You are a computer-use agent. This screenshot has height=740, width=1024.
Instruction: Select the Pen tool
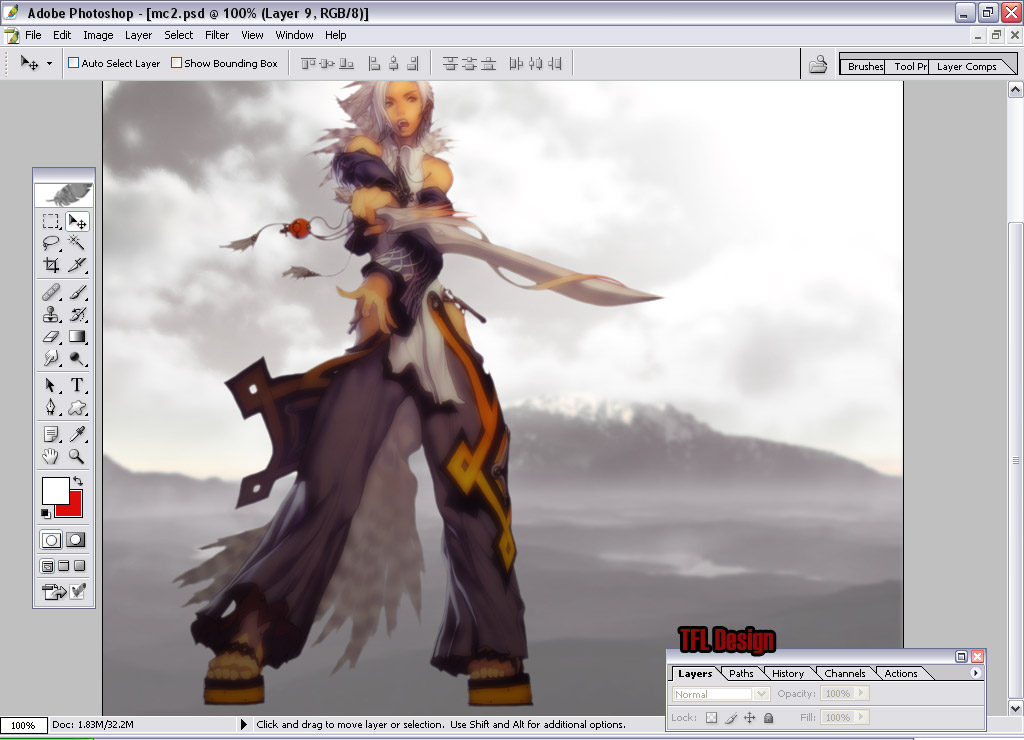click(x=51, y=408)
